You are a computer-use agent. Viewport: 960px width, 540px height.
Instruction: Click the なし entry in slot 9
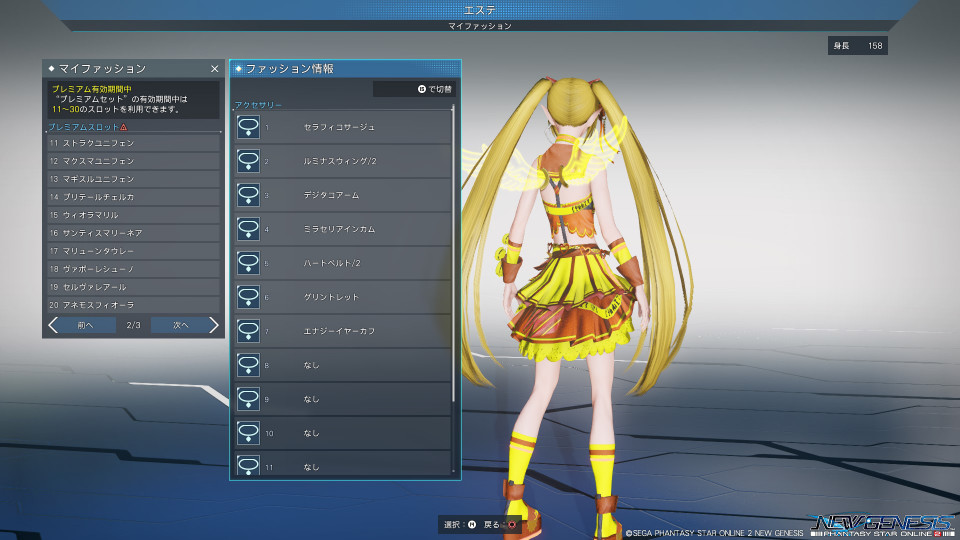(x=312, y=399)
